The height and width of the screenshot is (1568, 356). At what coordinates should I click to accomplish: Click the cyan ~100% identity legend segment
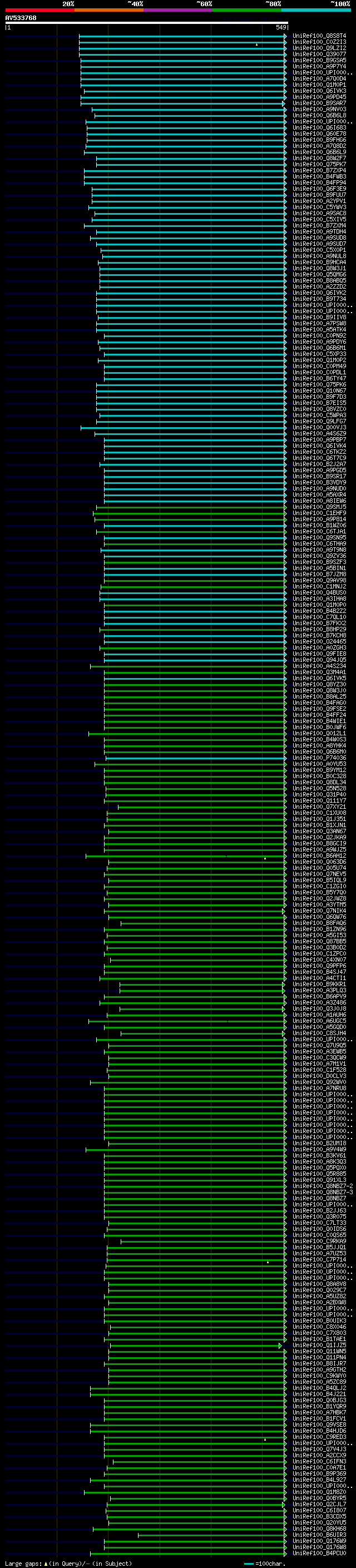(317, 10)
